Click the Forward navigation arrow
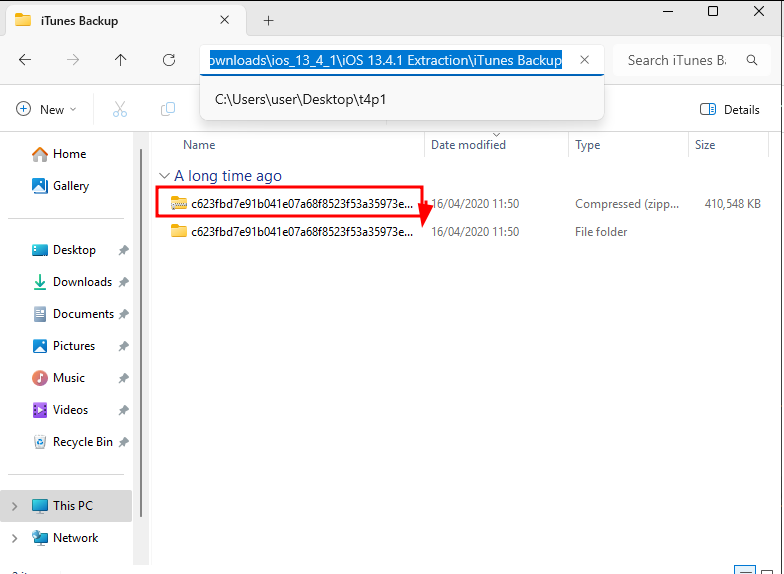This screenshot has height=574, width=784. (x=73, y=60)
